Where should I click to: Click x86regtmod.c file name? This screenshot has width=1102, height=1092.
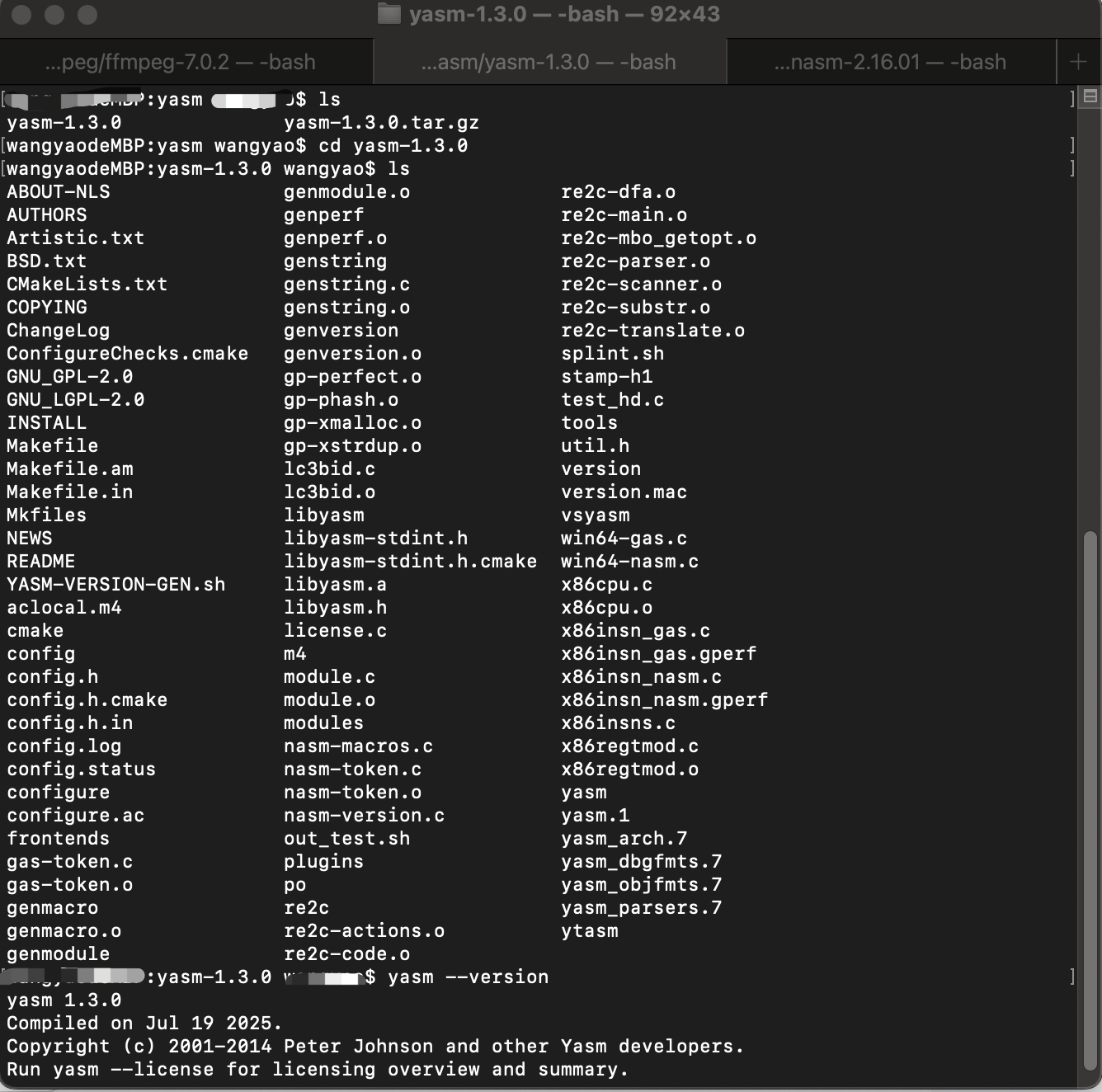pos(630,746)
